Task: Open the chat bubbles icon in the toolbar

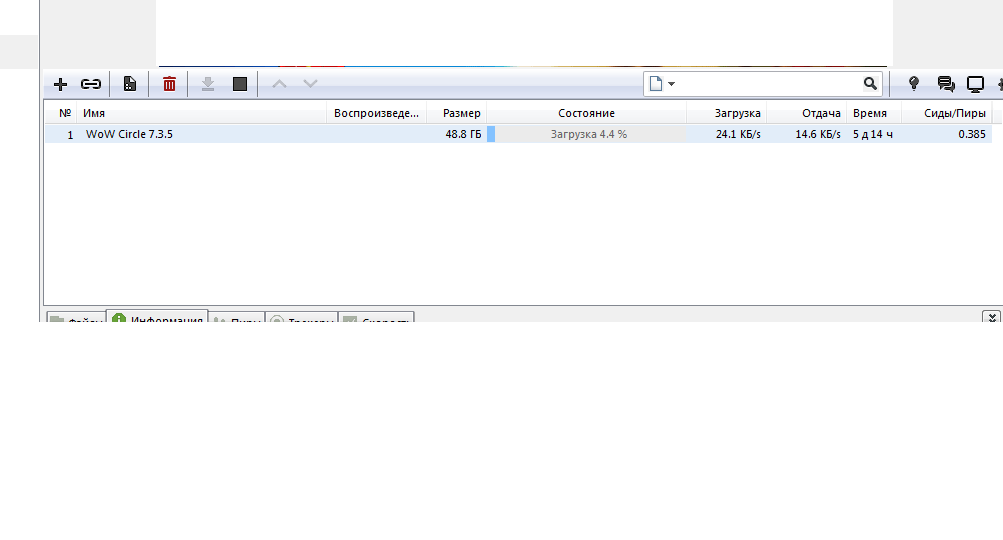Action: coord(945,84)
